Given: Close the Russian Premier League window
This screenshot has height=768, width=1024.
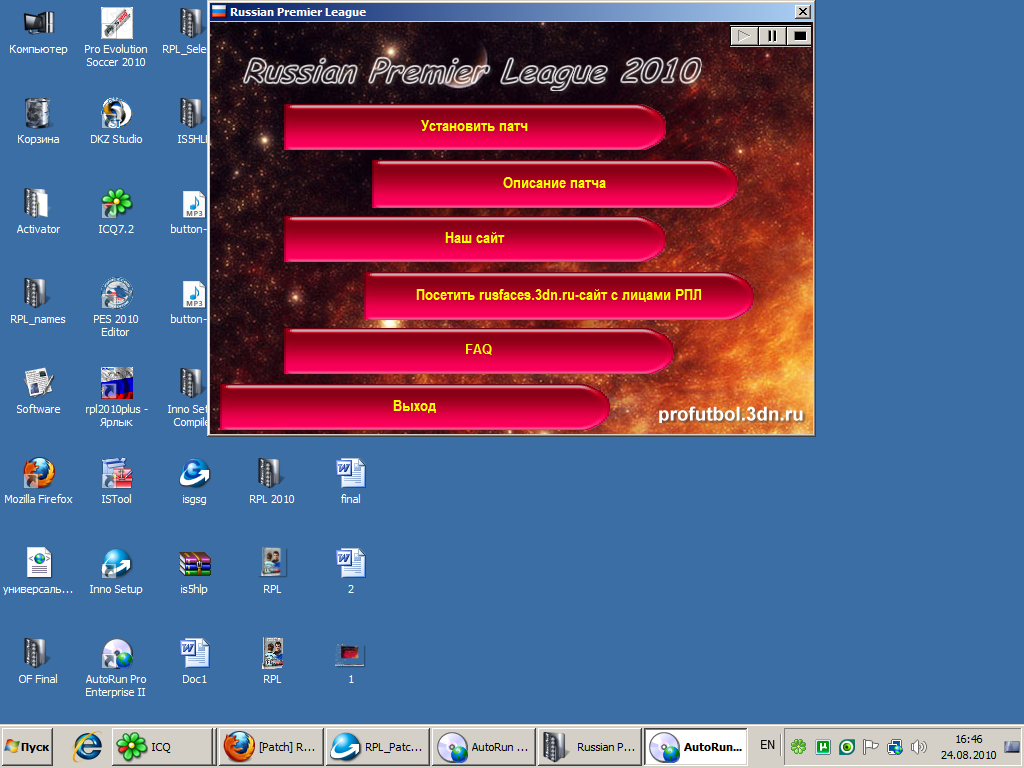Looking at the screenshot, I should pos(803,12).
